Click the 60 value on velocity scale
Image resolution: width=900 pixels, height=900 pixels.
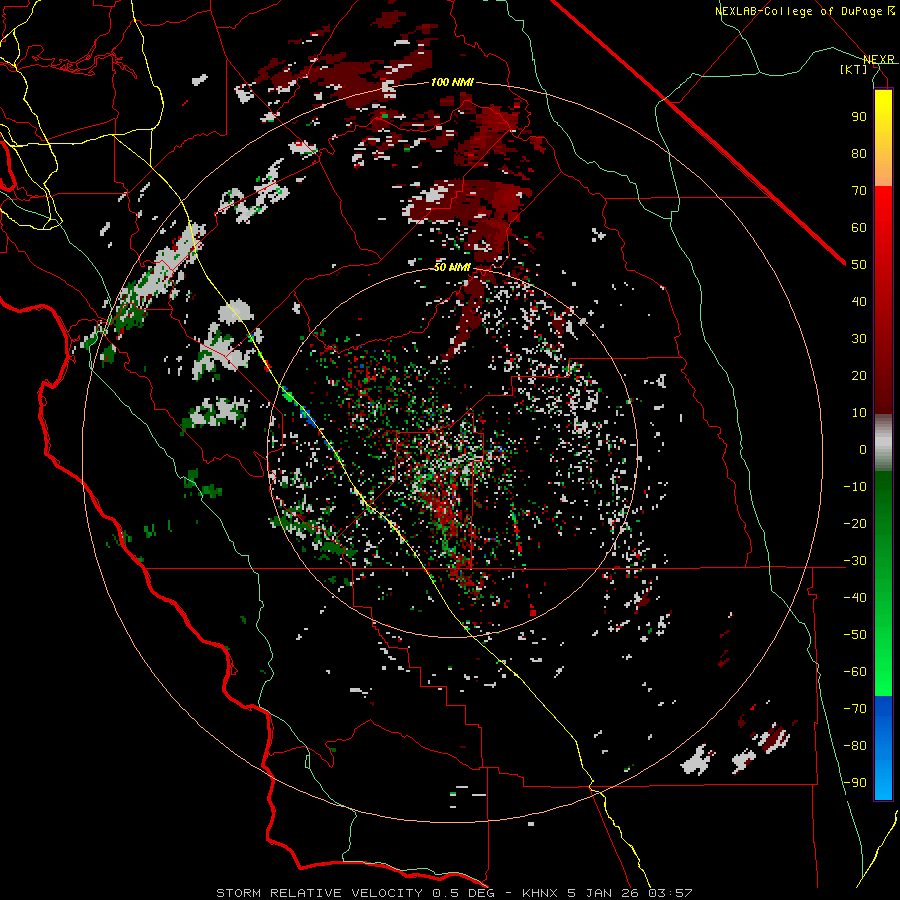coord(859,227)
